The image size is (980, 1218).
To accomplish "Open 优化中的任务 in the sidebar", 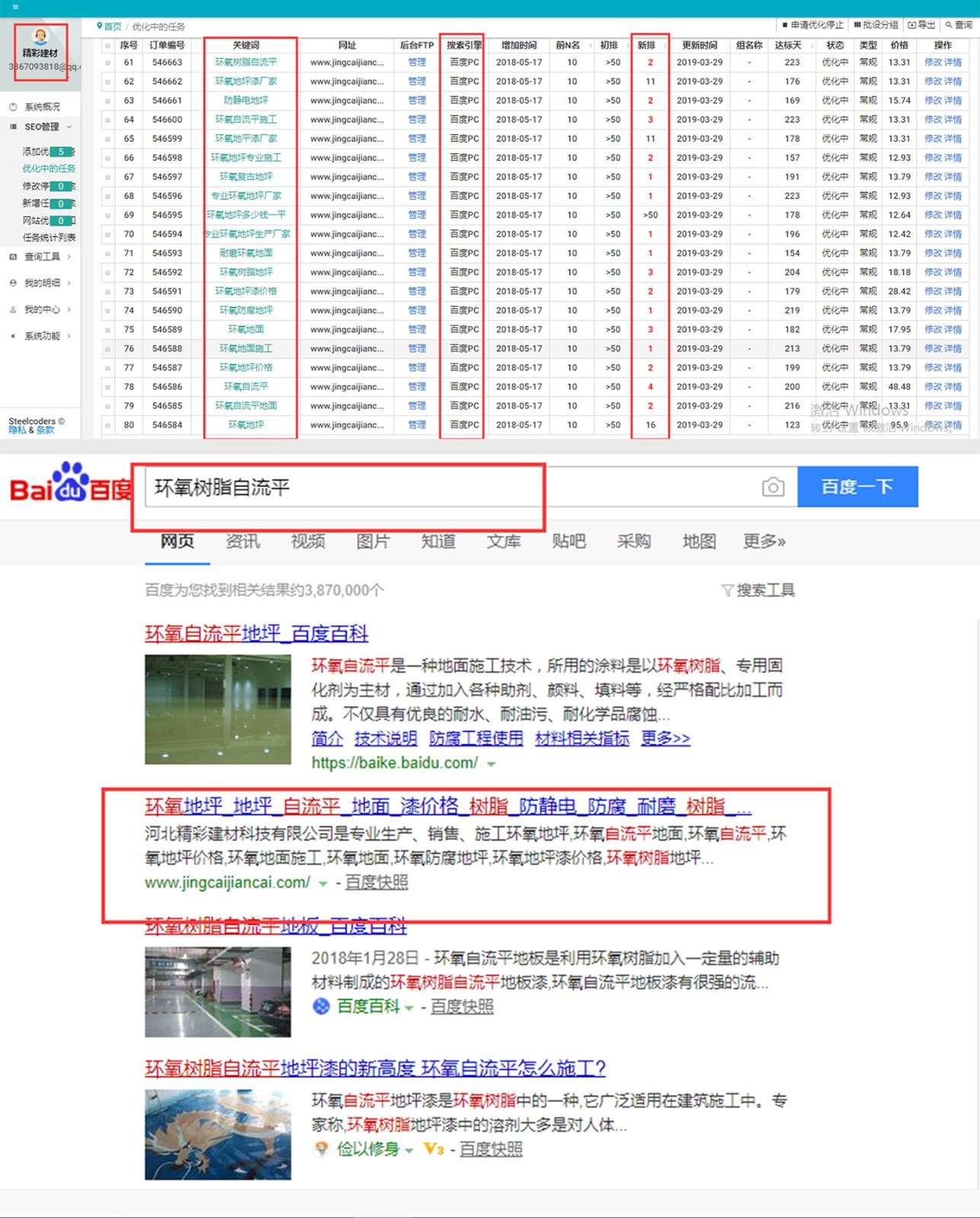I will coord(49,169).
